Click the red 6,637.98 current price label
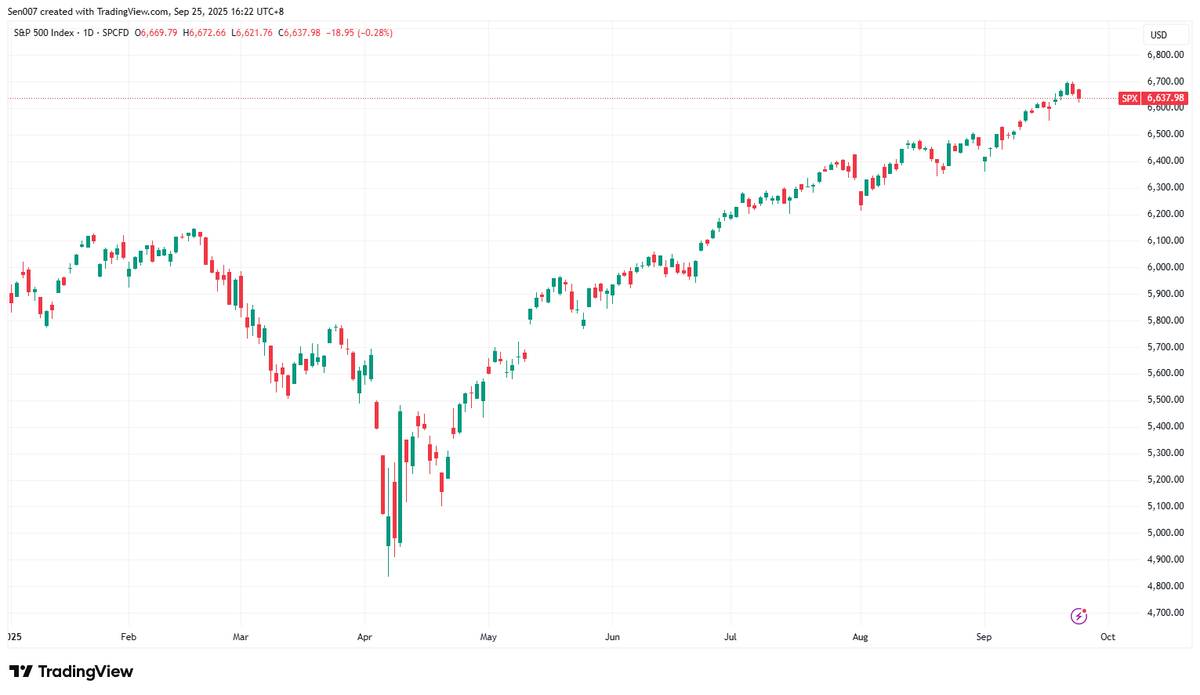This screenshot has width=1200, height=695. pos(1165,98)
